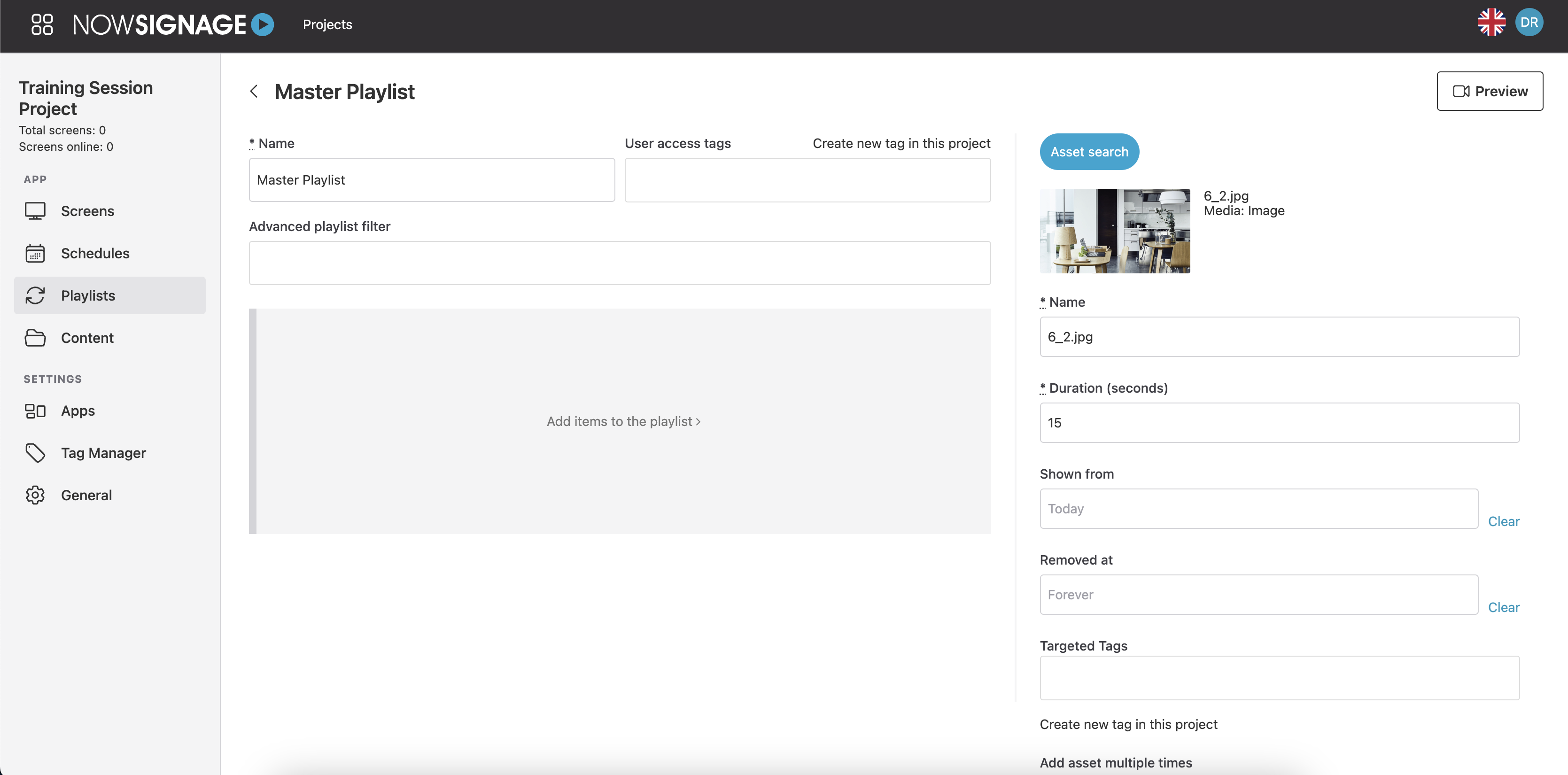Click the Media: Image label

1243,210
